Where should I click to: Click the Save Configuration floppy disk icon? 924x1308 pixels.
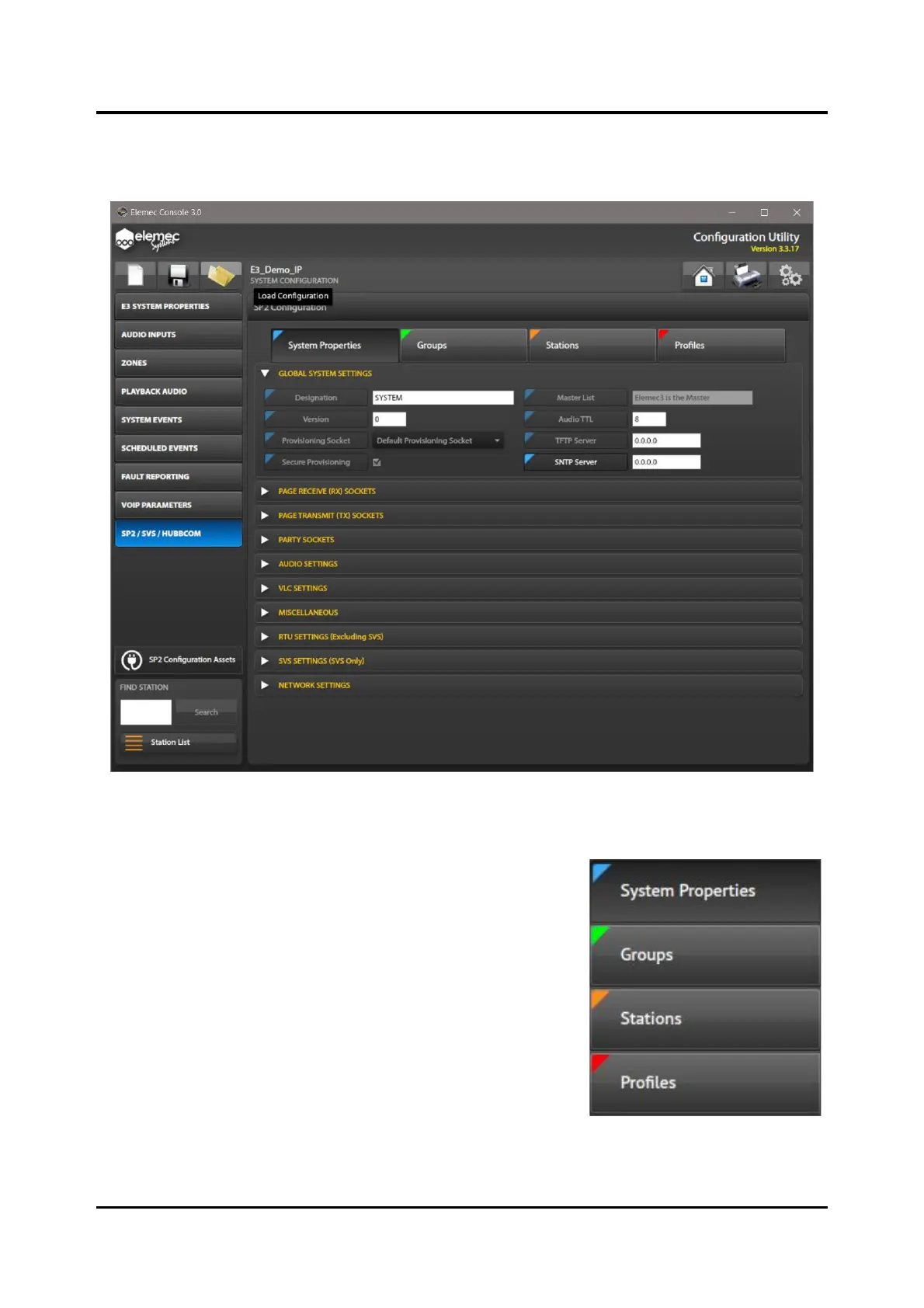pyautogui.click(x=179, y=275)
